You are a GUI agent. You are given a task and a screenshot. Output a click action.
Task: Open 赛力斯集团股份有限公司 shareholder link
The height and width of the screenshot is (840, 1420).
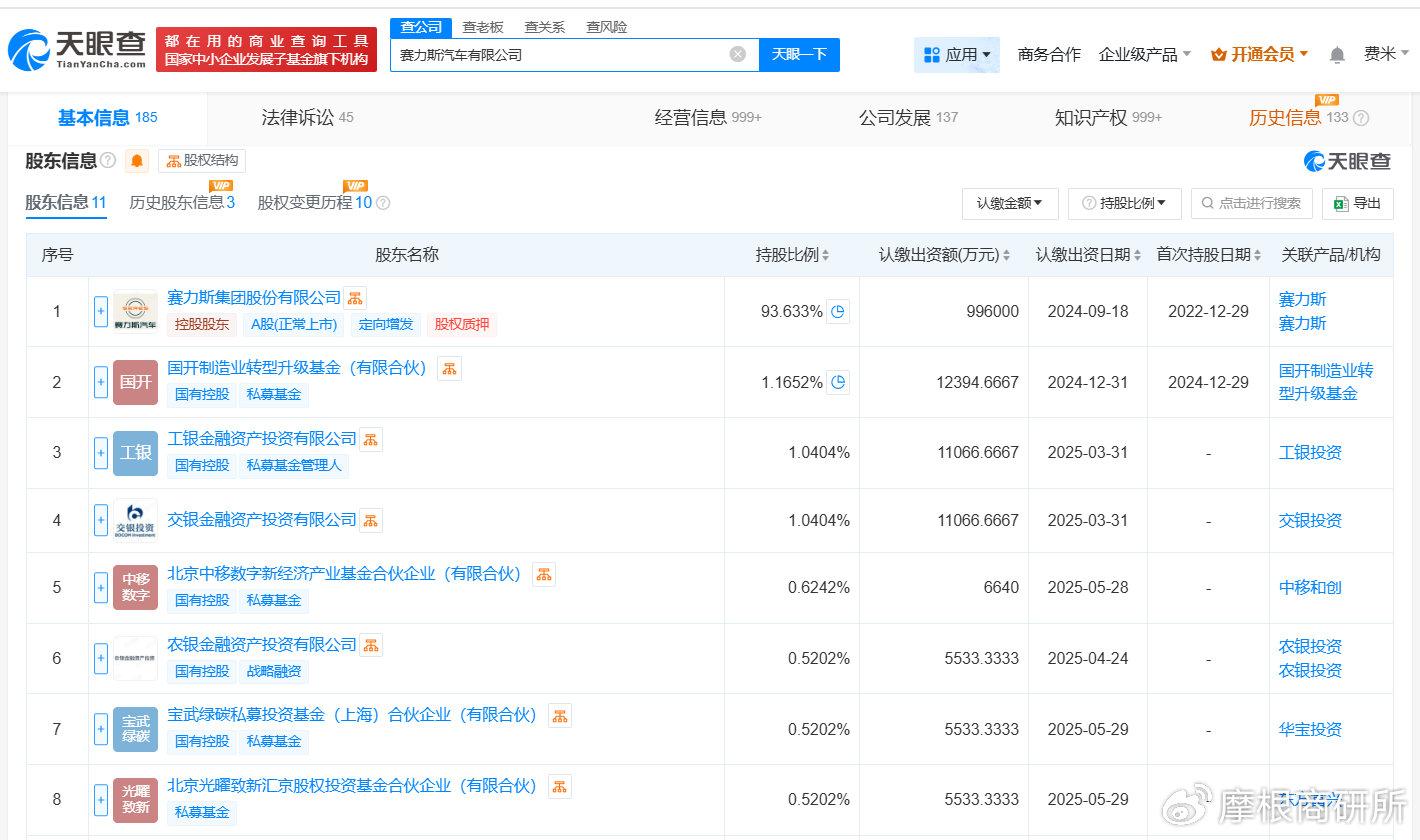point(254,298)
